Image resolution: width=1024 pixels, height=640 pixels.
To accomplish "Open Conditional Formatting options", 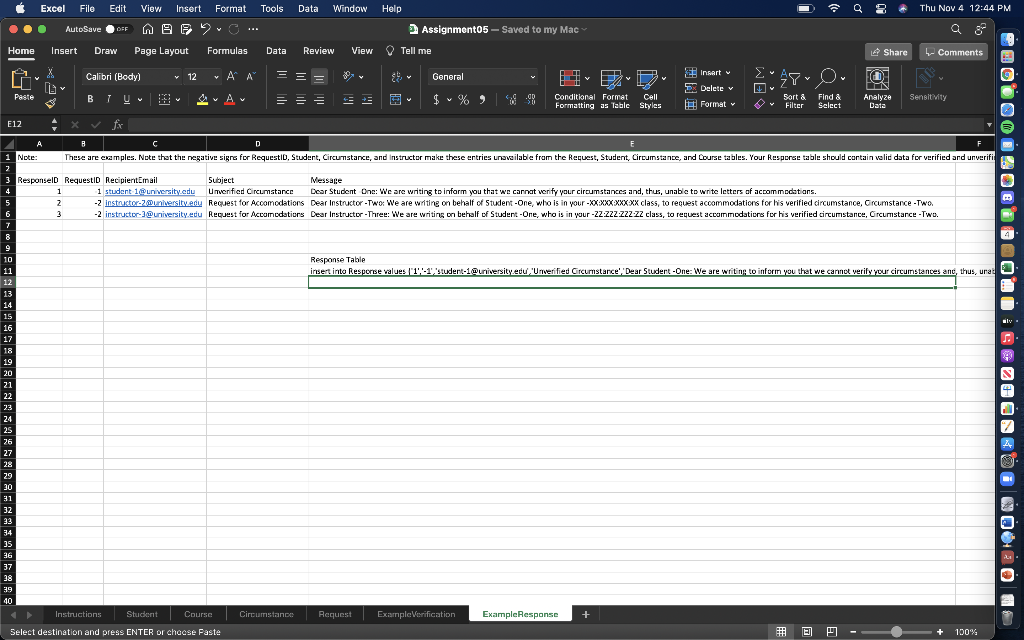I will click(571, 86).
